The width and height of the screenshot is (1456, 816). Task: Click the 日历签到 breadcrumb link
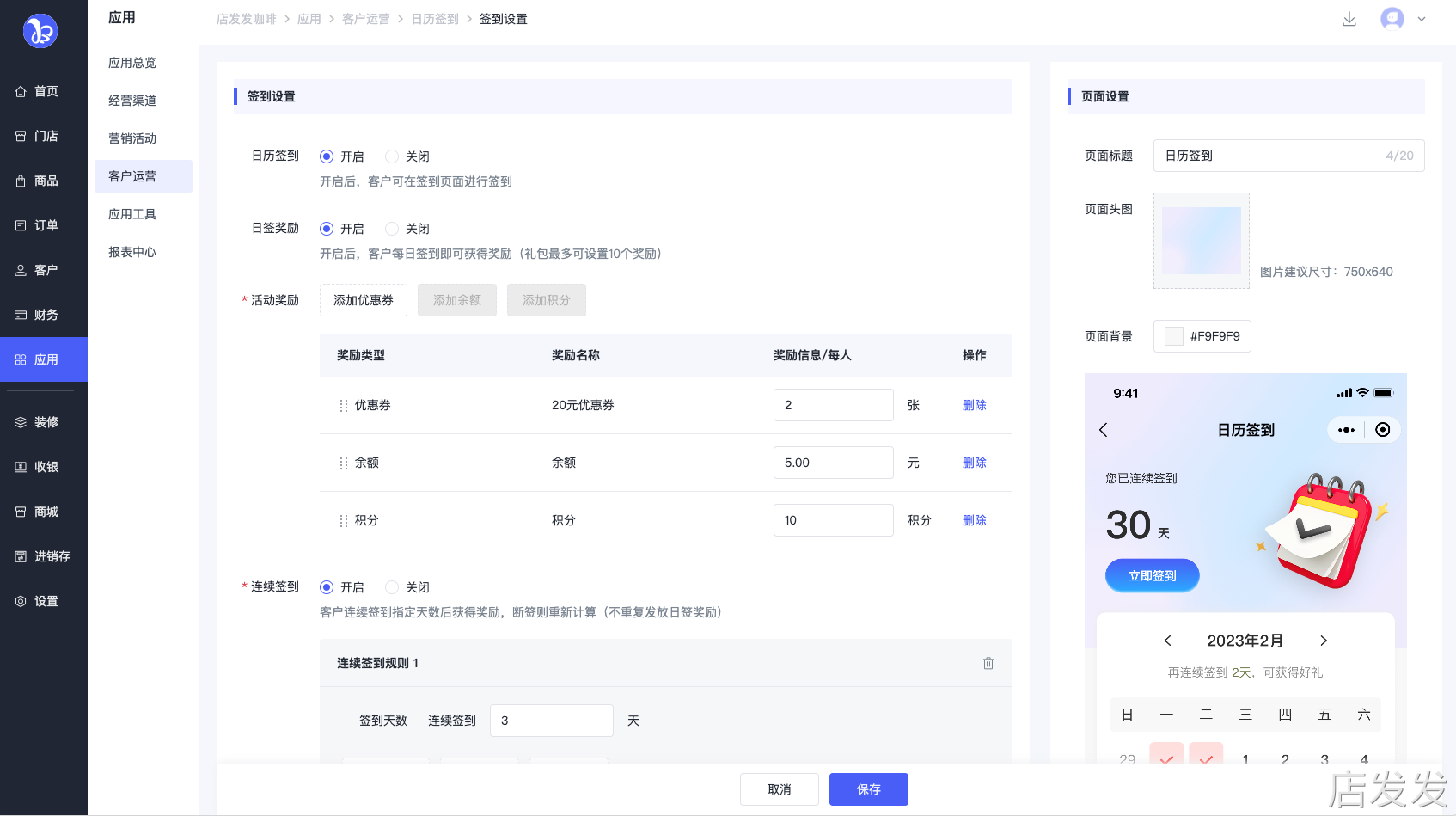pos(435,19)
